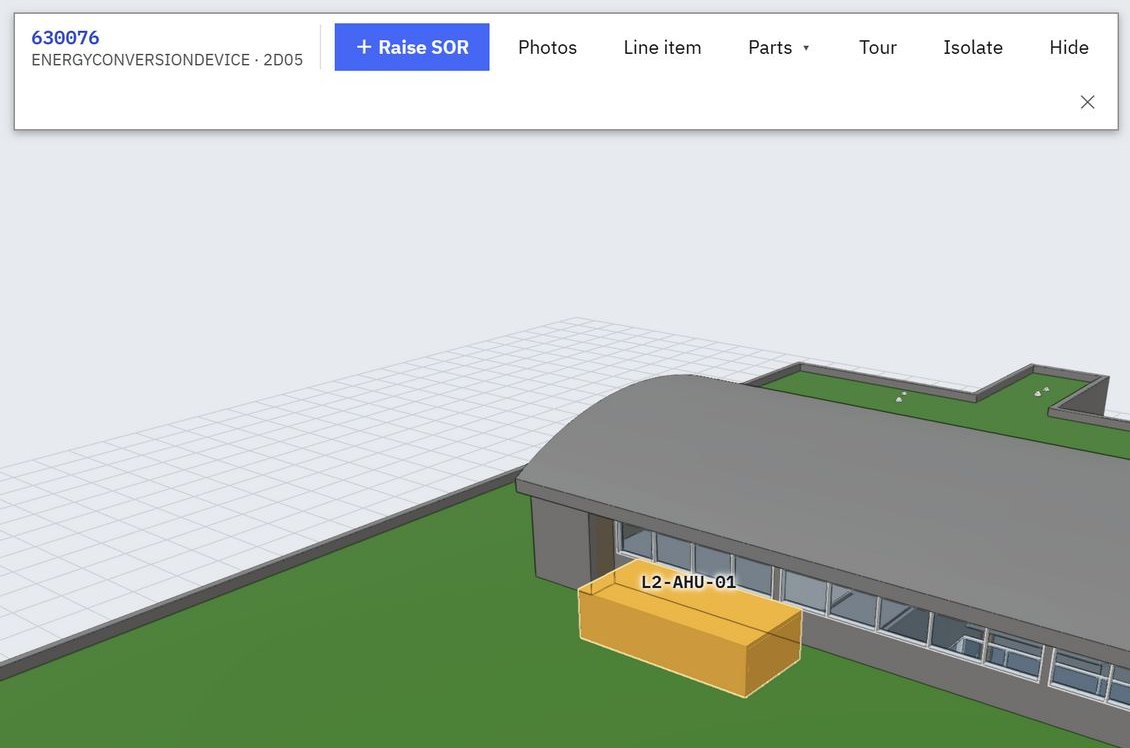Start the Tour for this asset

click(877, 48)
